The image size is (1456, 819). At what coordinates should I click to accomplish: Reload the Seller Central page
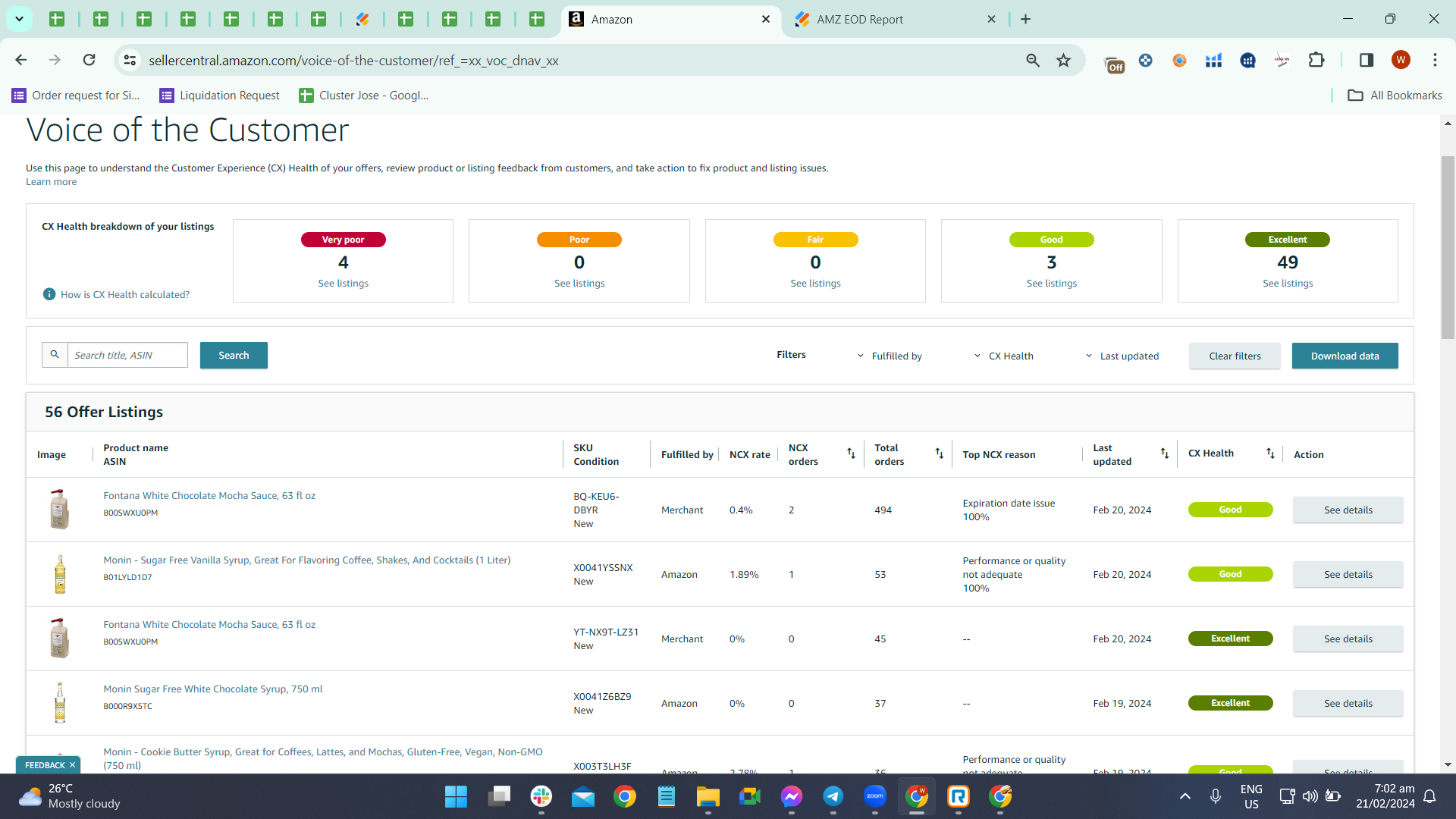tap(89, 60)
